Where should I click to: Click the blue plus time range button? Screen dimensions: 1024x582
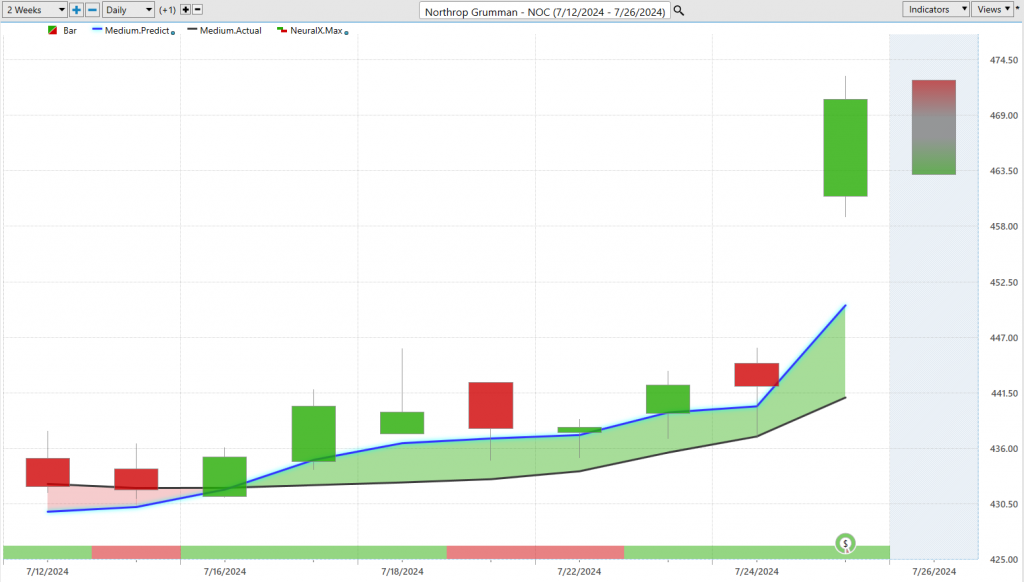(x=76, y=9)
